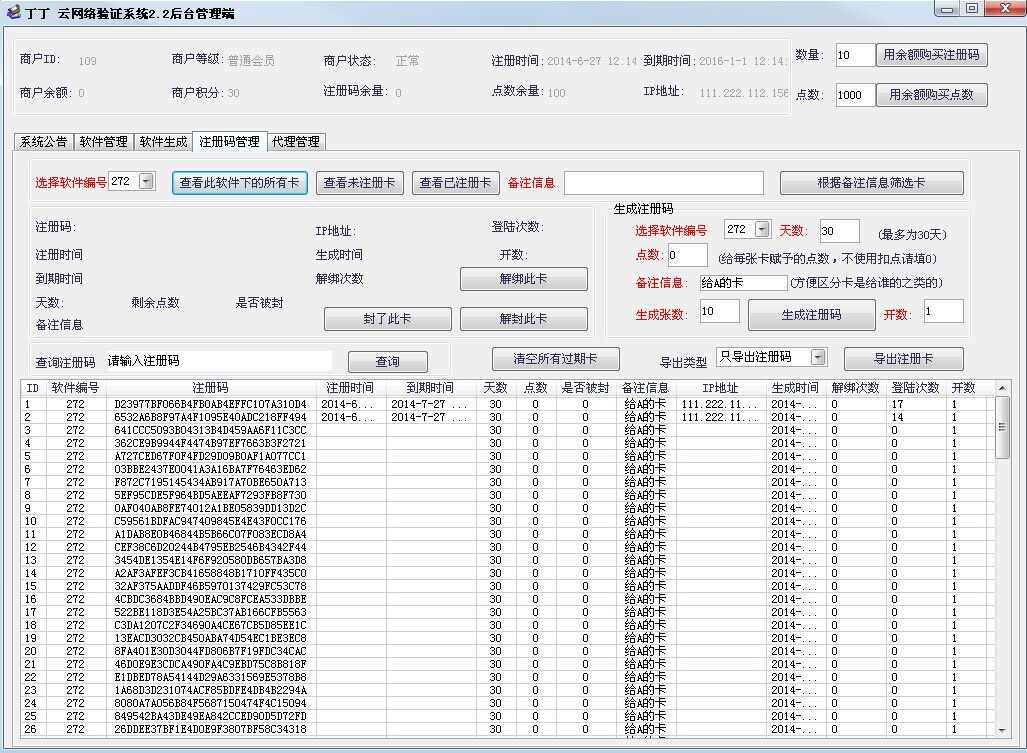Viewport: 1027px width, 753px height.
Task: Select code D23977BF066B4FB0AB4EFFC107A310D4
Action: tap(210, 404)
